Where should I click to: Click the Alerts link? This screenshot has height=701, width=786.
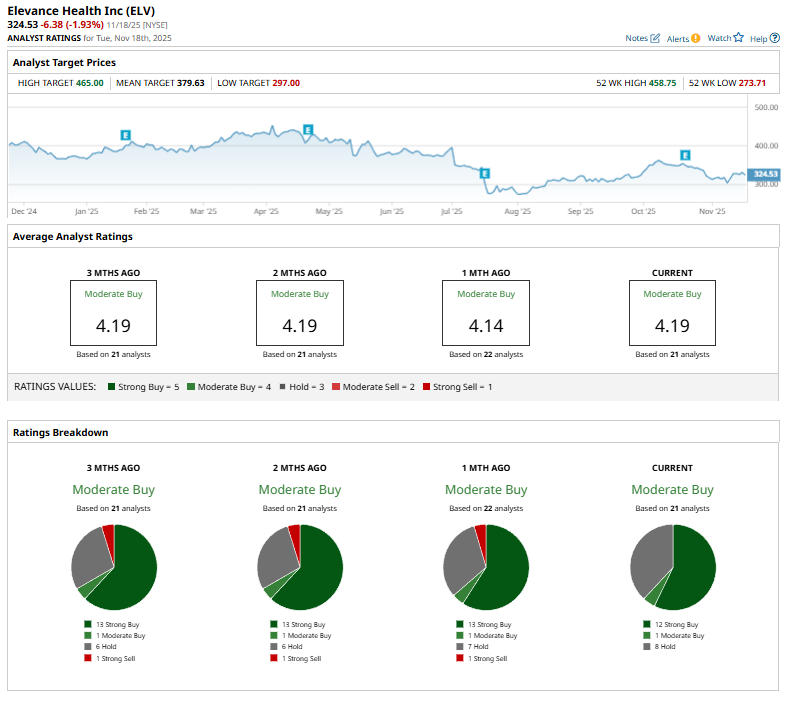[x=677, y=39]
